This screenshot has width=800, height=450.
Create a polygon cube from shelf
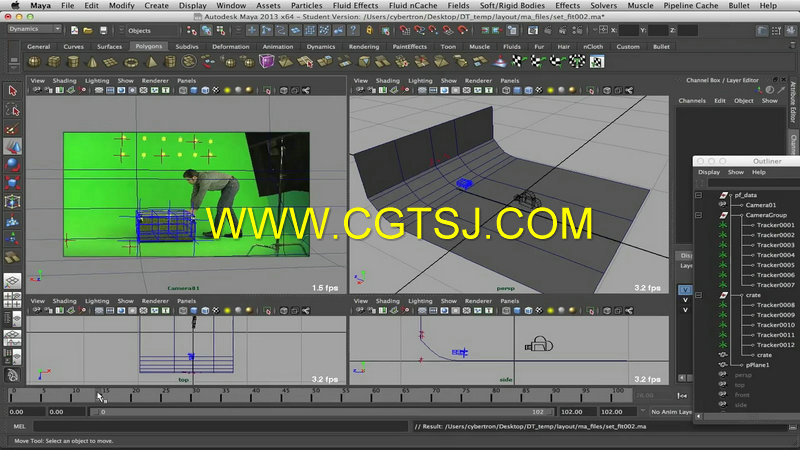(54, 62)
